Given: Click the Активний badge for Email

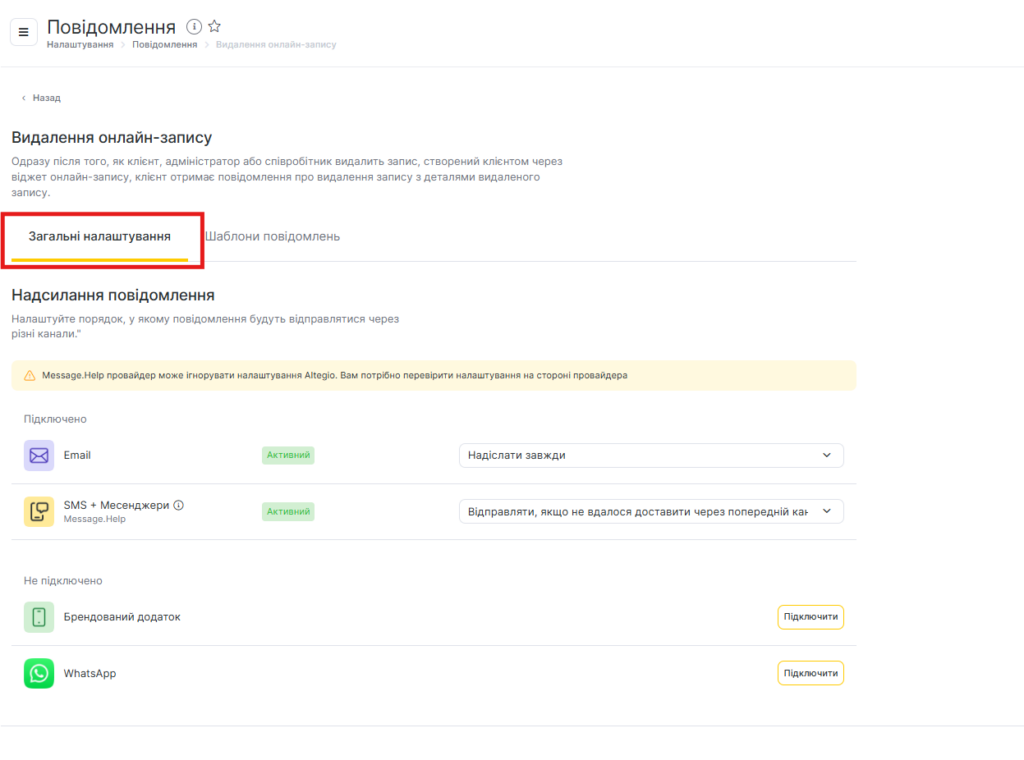Looking at the screenshot, I should [288, 455].
